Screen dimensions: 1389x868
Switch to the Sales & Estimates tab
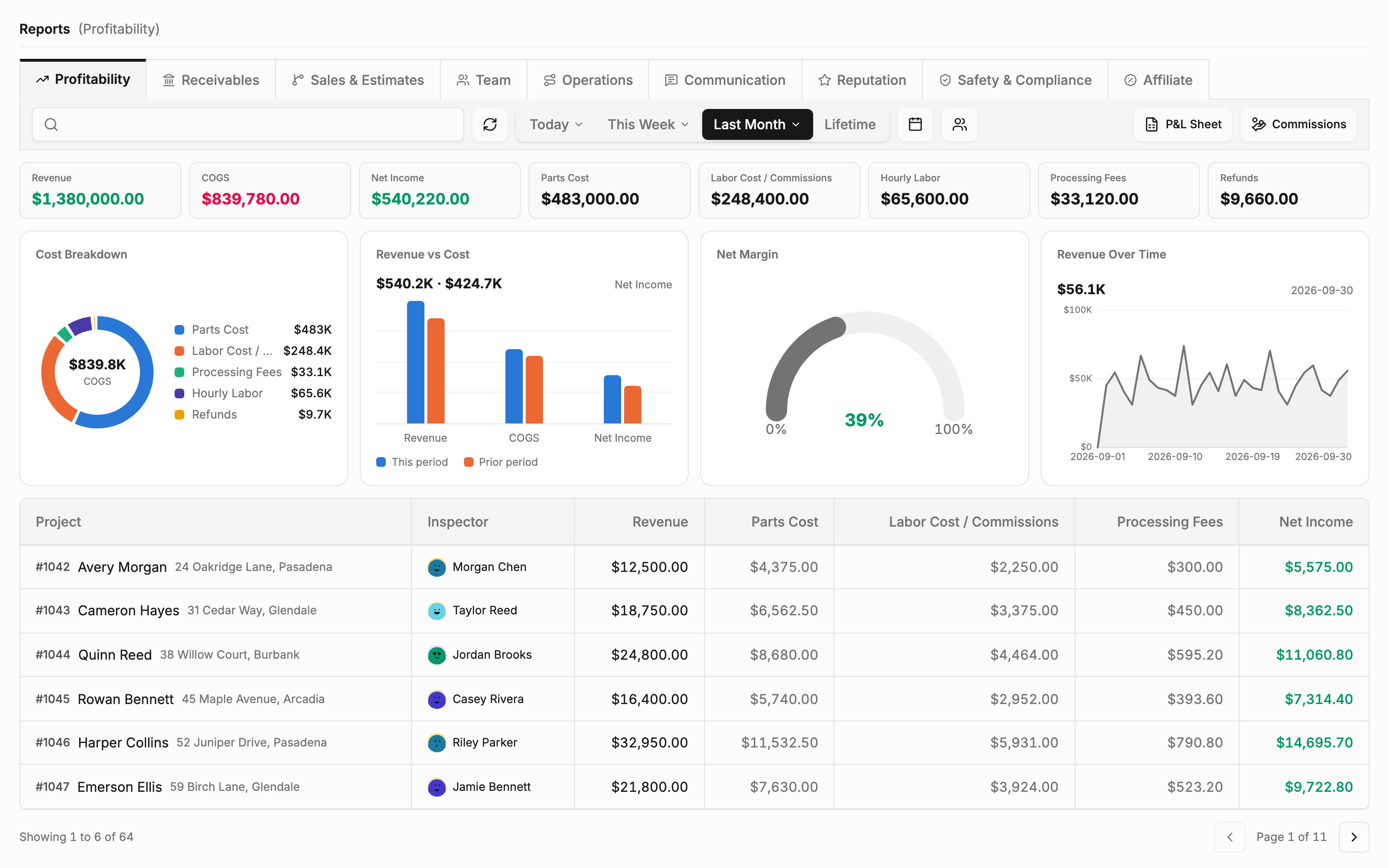pos(357,80)
